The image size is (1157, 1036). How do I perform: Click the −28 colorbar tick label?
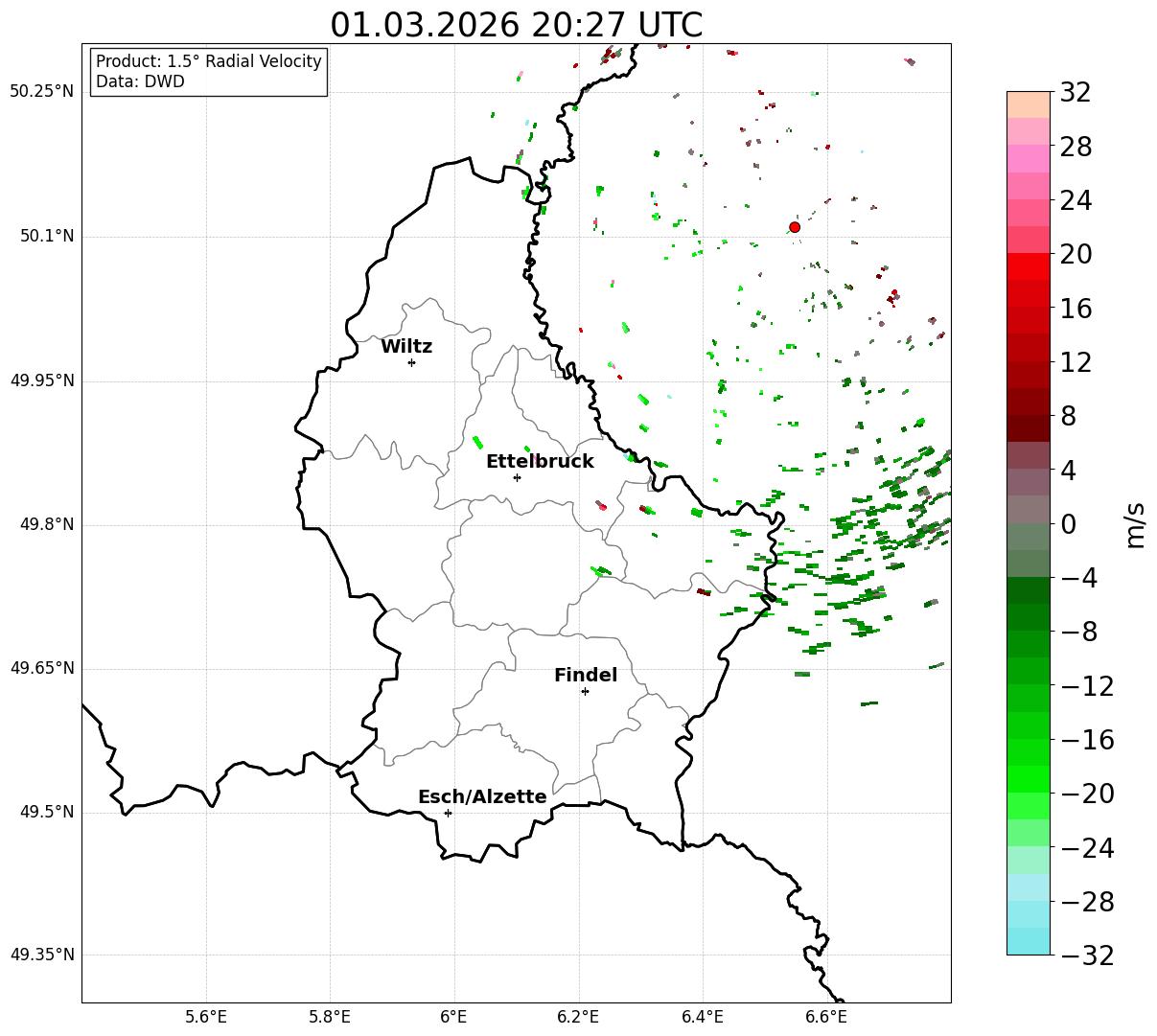tap(1086, 902)
